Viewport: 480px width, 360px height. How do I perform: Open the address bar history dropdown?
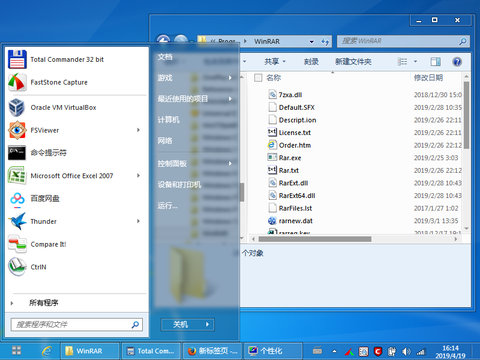[x=312, y=42]
